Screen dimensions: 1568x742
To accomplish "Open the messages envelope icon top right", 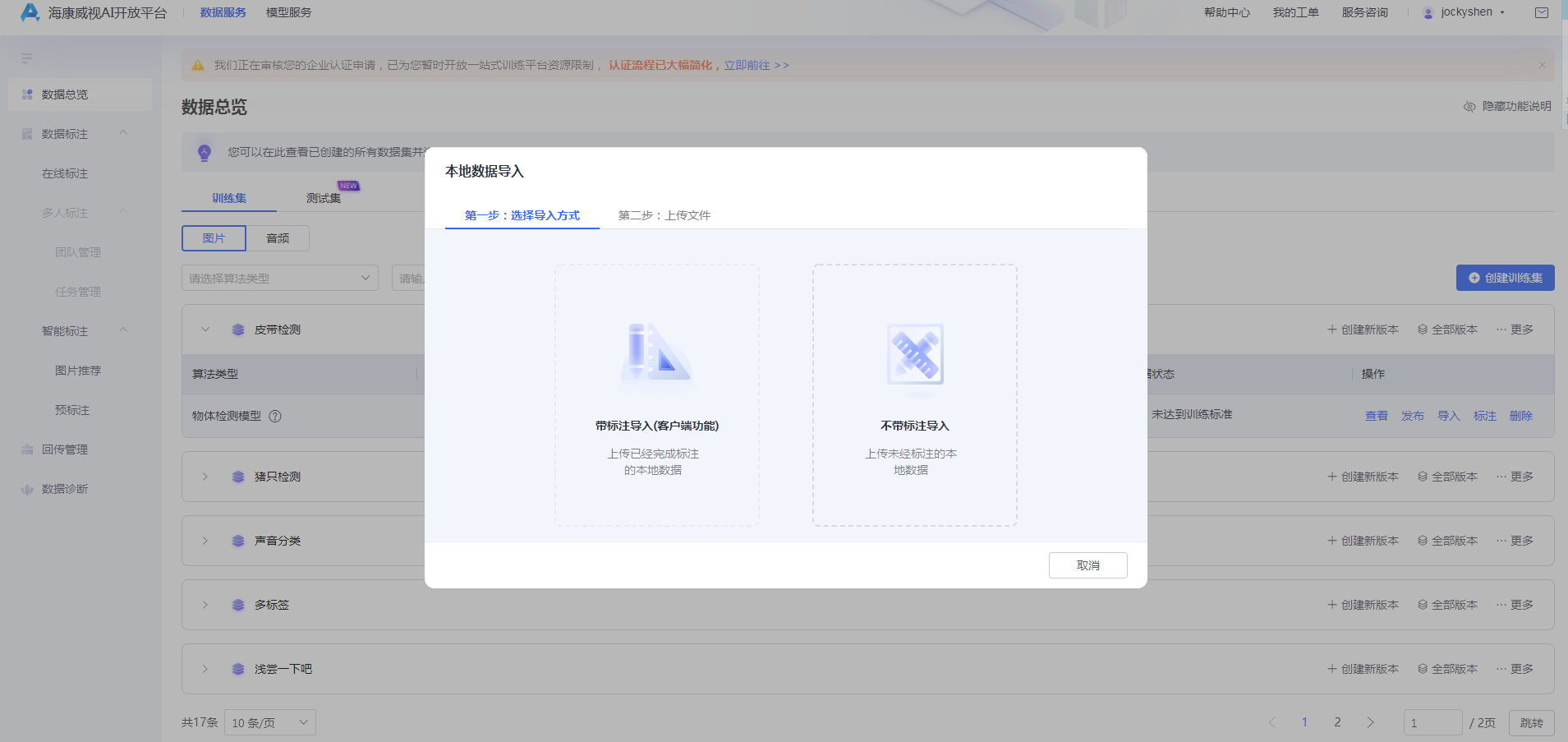I will click(x=1542, y=12).
